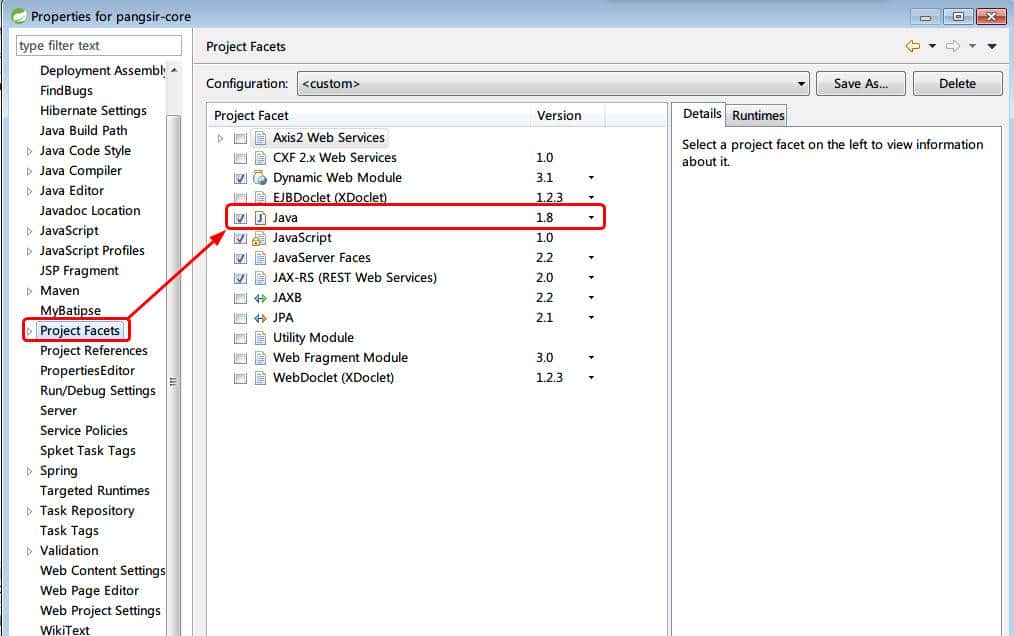Image resolution: width=1014 pixels, height=636 pixels.
Task: Click the Spring leaf icon in title bar
Action: (19, 16)
